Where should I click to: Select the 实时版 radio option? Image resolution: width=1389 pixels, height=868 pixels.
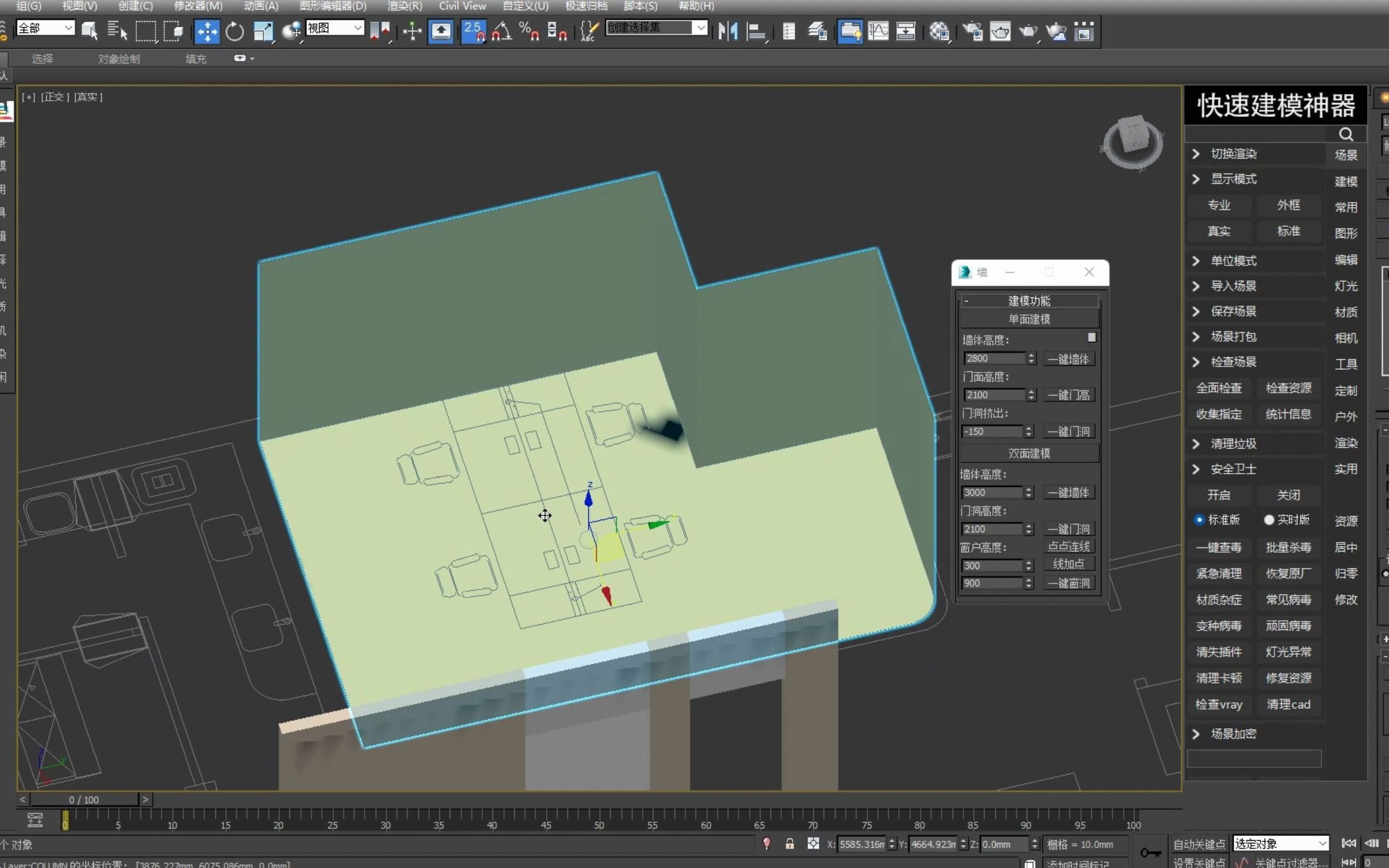(1268, 520)
